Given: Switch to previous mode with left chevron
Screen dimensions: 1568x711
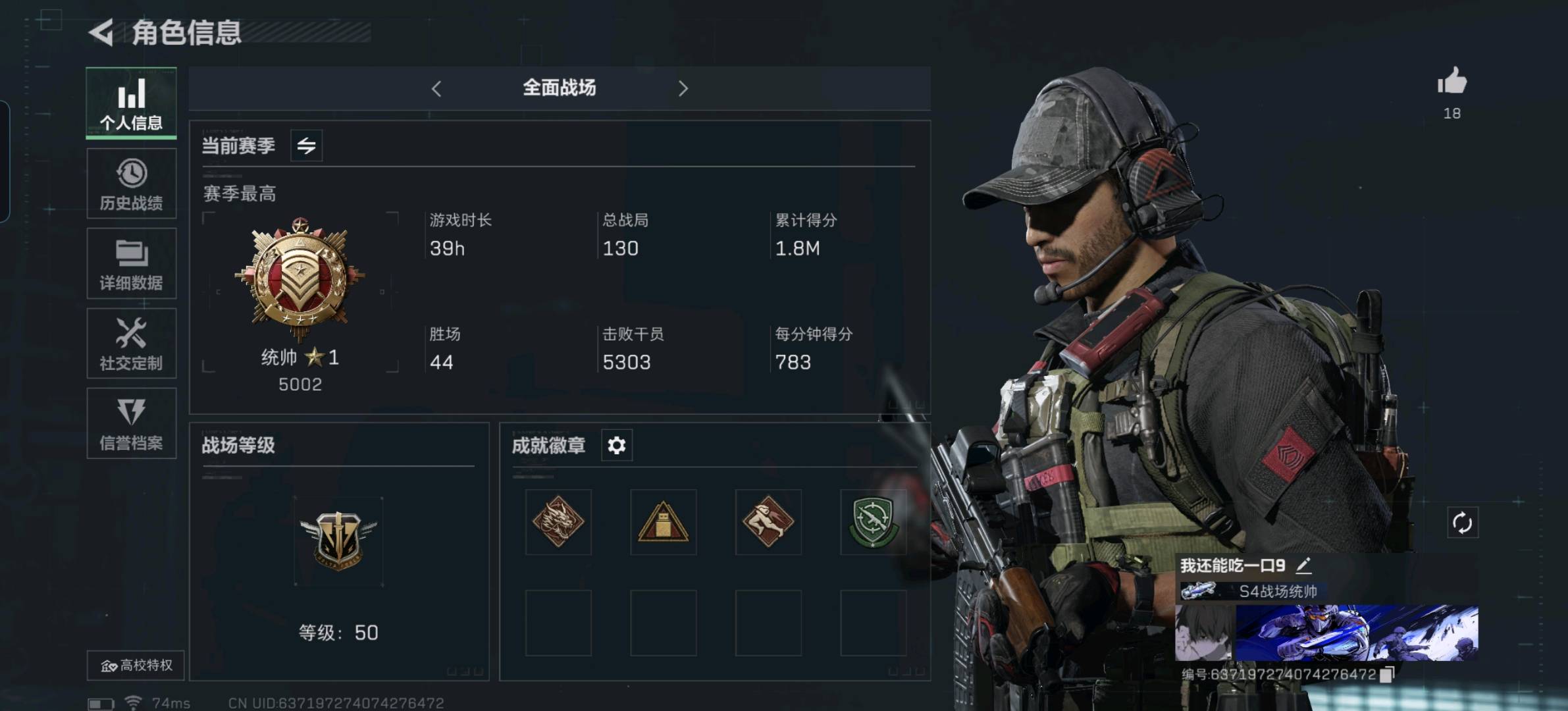Looking at the screenshot, I should 436,89.
